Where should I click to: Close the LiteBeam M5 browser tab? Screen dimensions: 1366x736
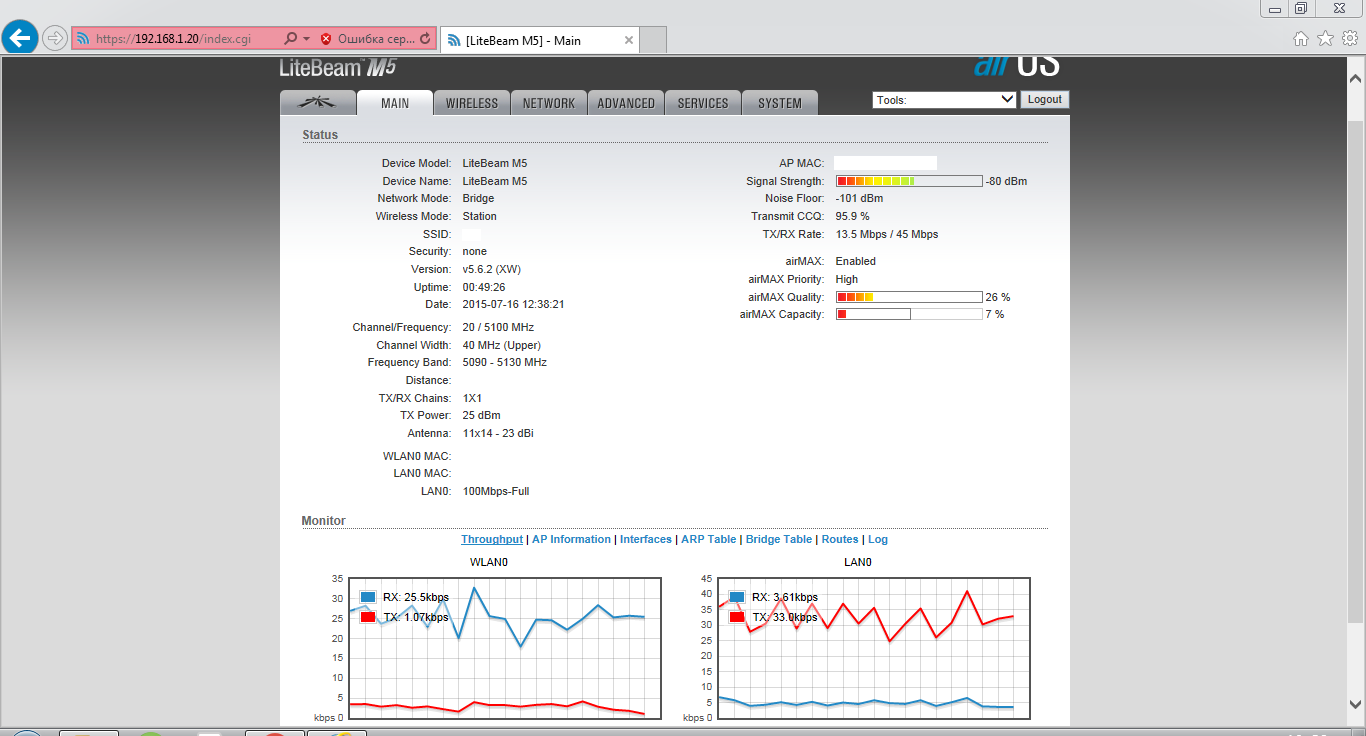pos(628,40)
